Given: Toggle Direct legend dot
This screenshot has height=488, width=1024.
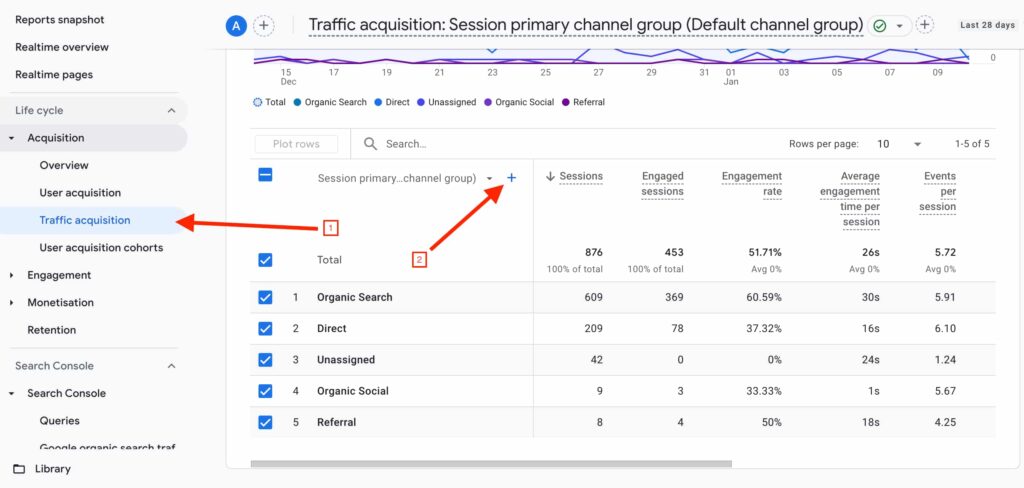Looking at the screenshot, I should click(x=379, y=102).
